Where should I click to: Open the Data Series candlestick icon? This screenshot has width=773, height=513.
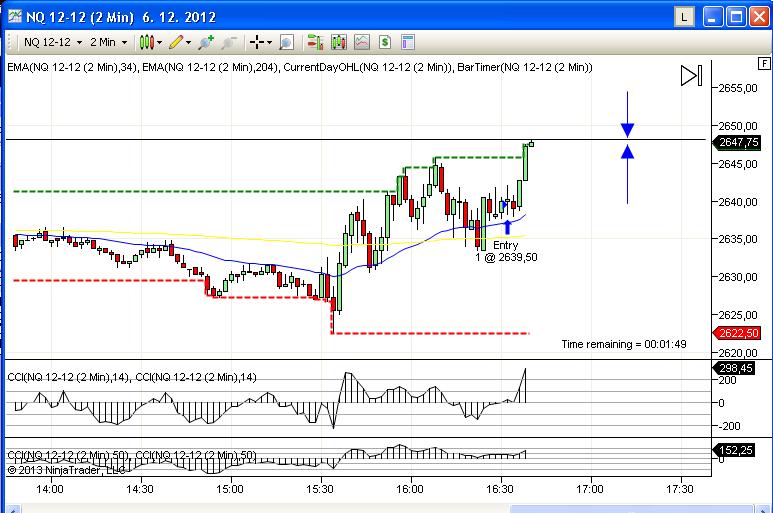point(339,42)
